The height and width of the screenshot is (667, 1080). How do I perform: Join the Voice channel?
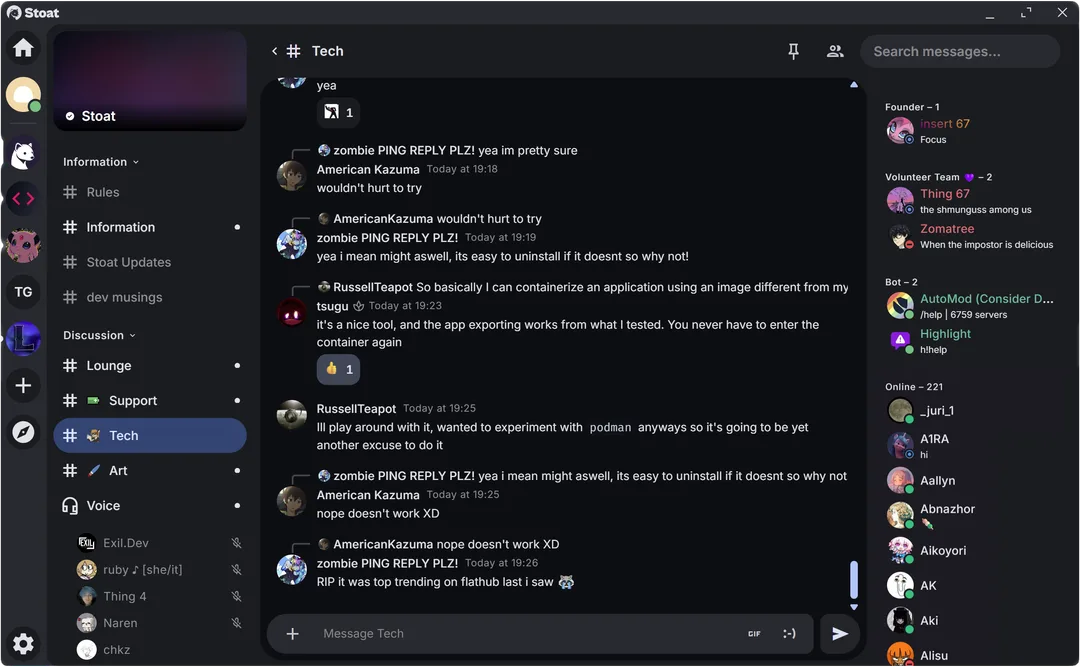coord(150,506)
